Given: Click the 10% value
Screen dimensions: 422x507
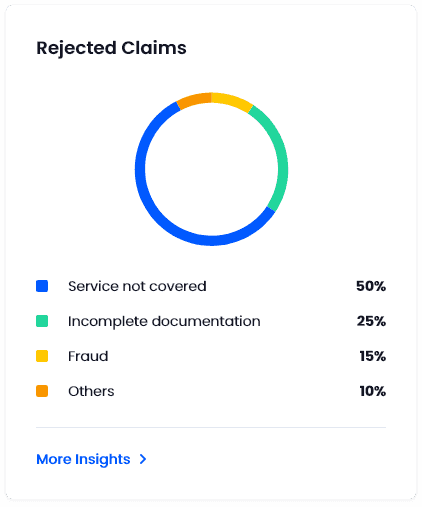Looking at the screenshot, I should 372,391.
